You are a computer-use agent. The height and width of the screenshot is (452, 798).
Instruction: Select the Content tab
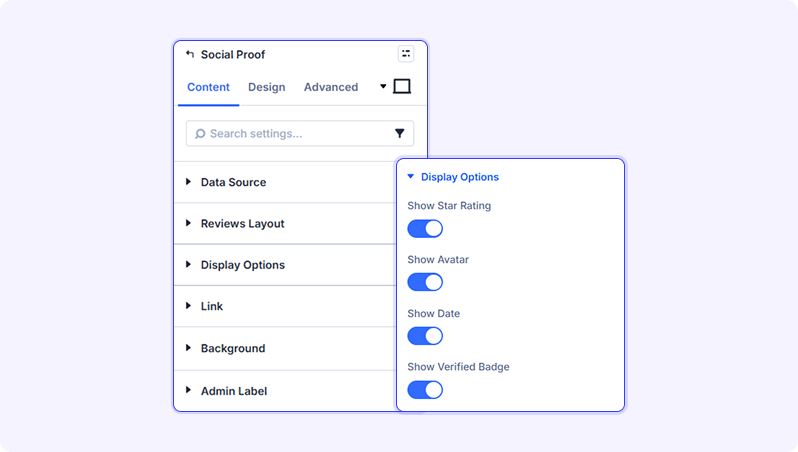208,87
